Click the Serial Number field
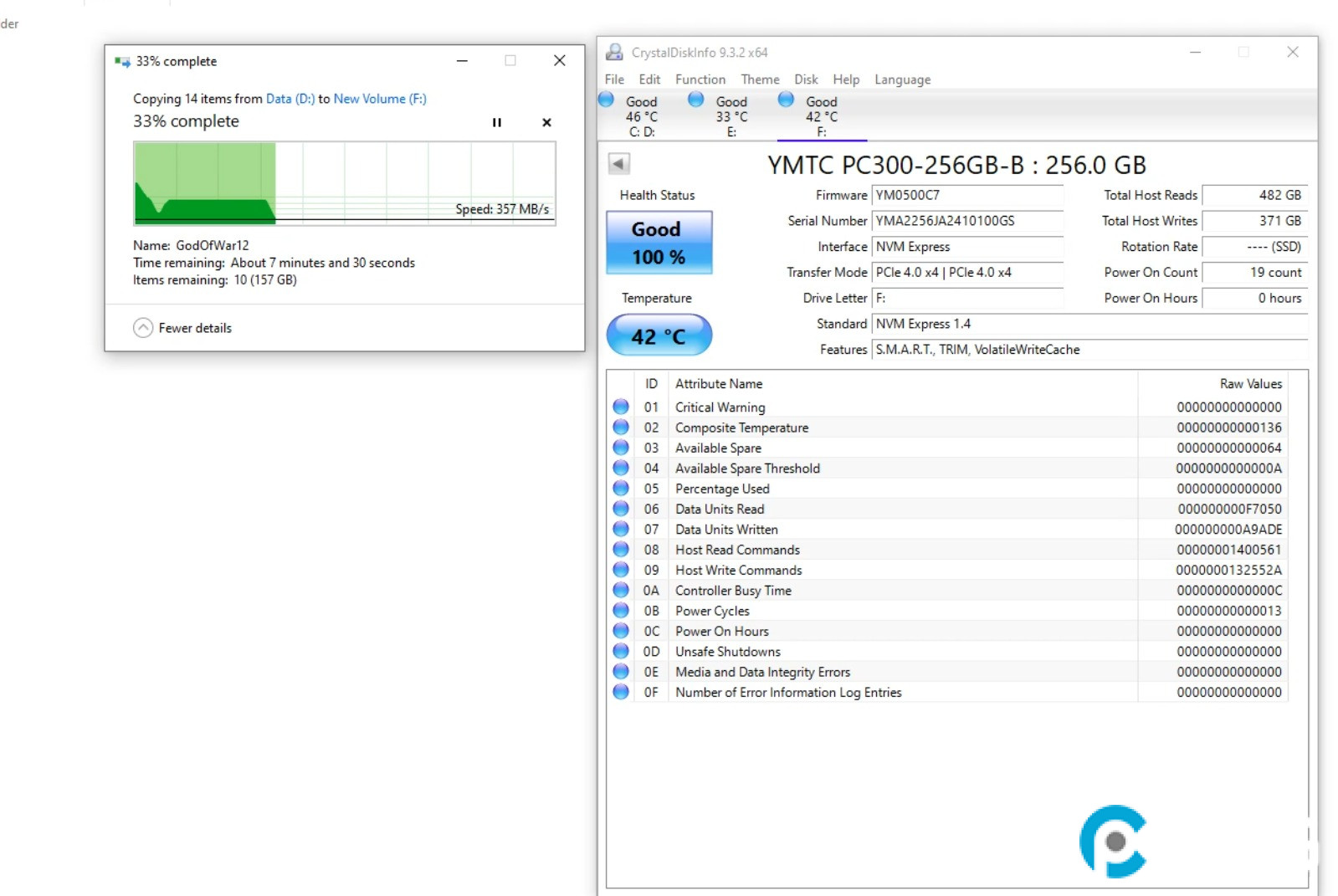1338x896 pixels. pos(967,221)
